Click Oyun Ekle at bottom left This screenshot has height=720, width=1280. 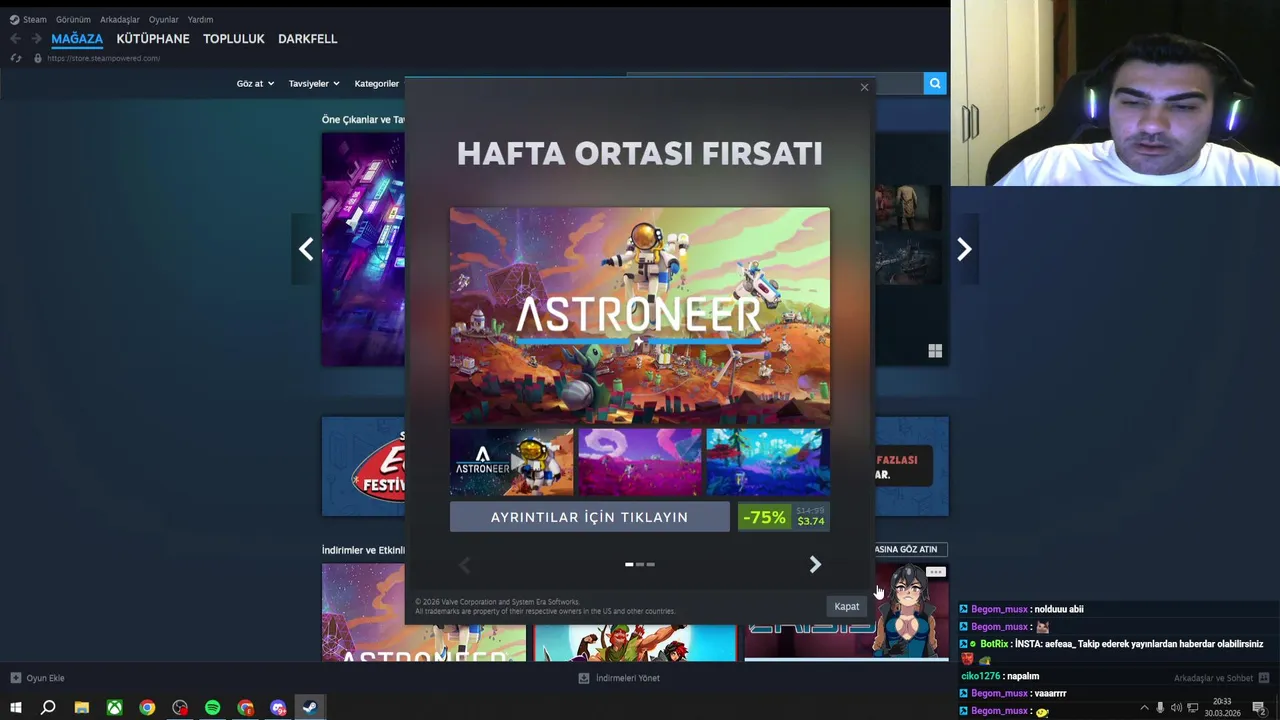point(38,678)
